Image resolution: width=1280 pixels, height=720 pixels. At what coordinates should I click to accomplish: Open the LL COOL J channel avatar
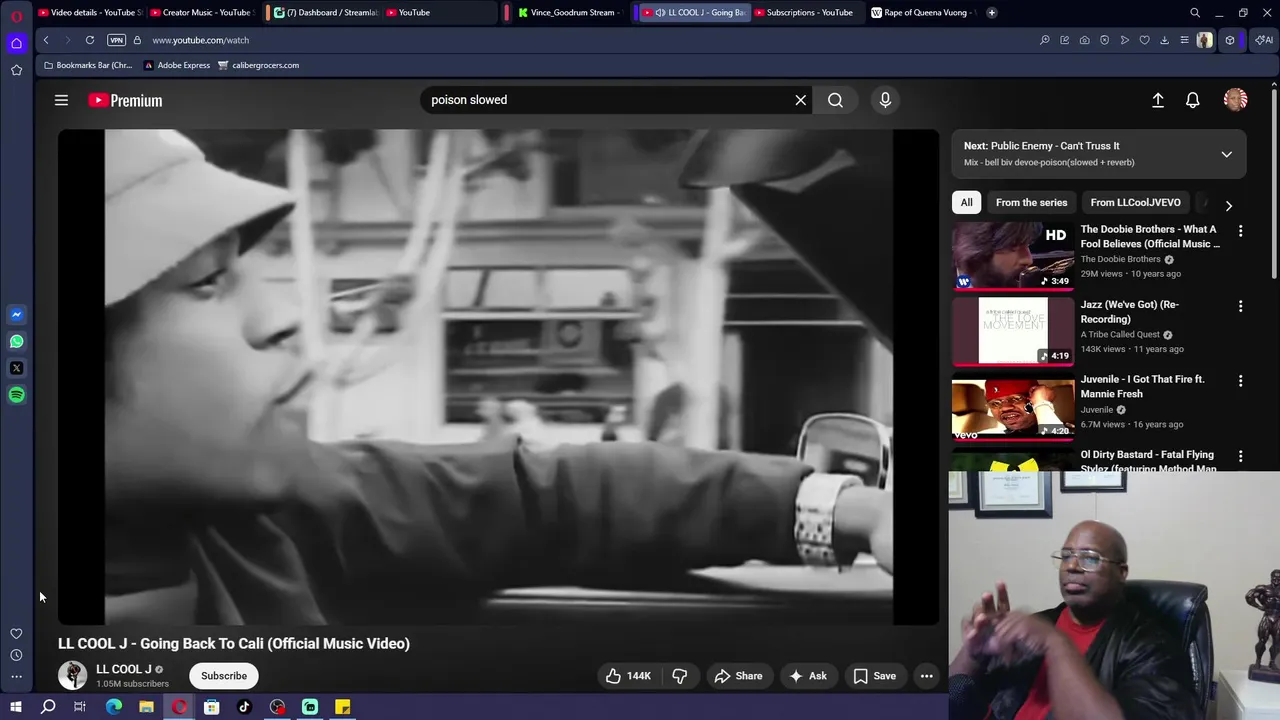pyautogui.click(x=72, y=676)
